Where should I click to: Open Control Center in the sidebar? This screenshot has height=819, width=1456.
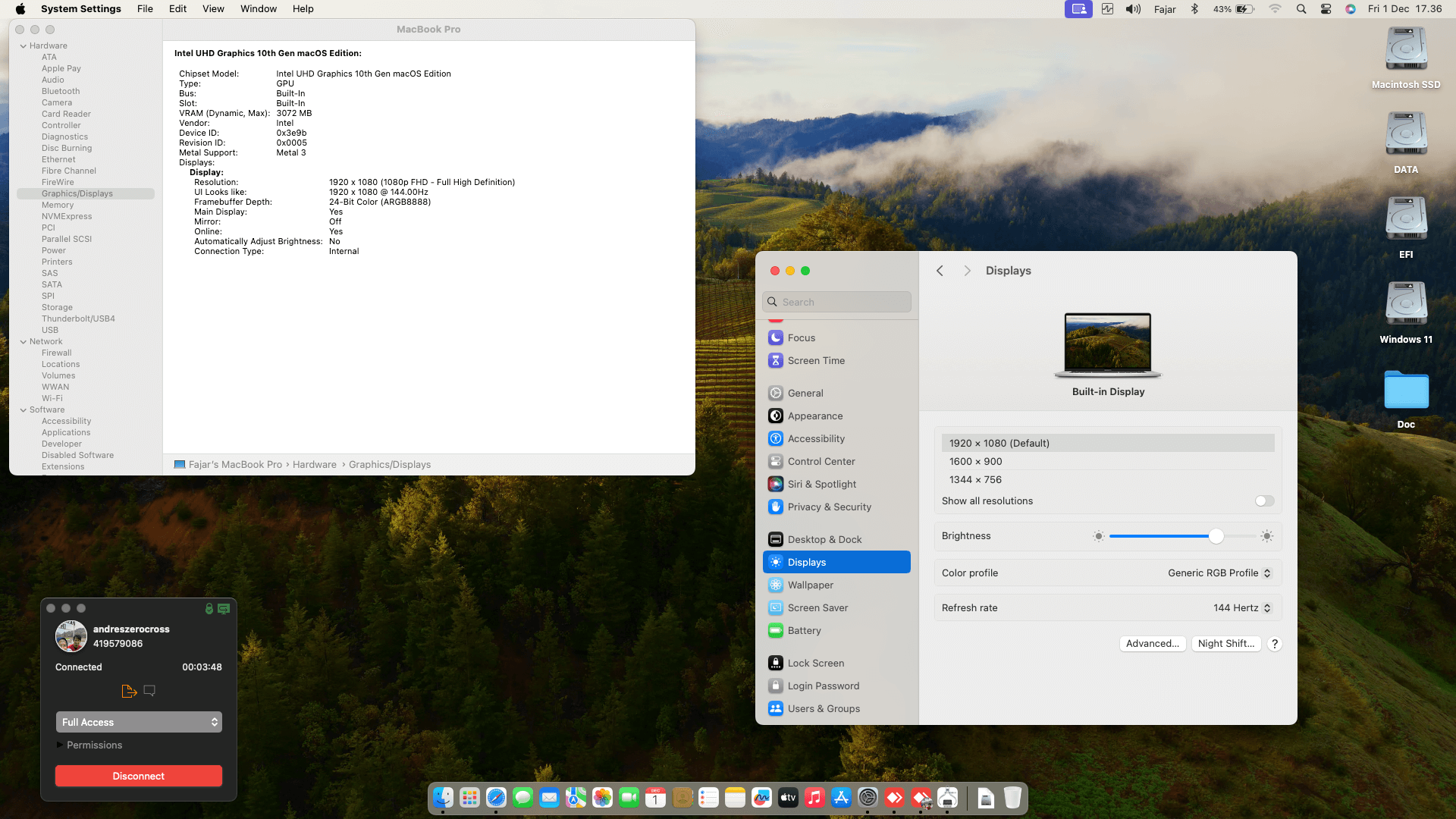821,461
